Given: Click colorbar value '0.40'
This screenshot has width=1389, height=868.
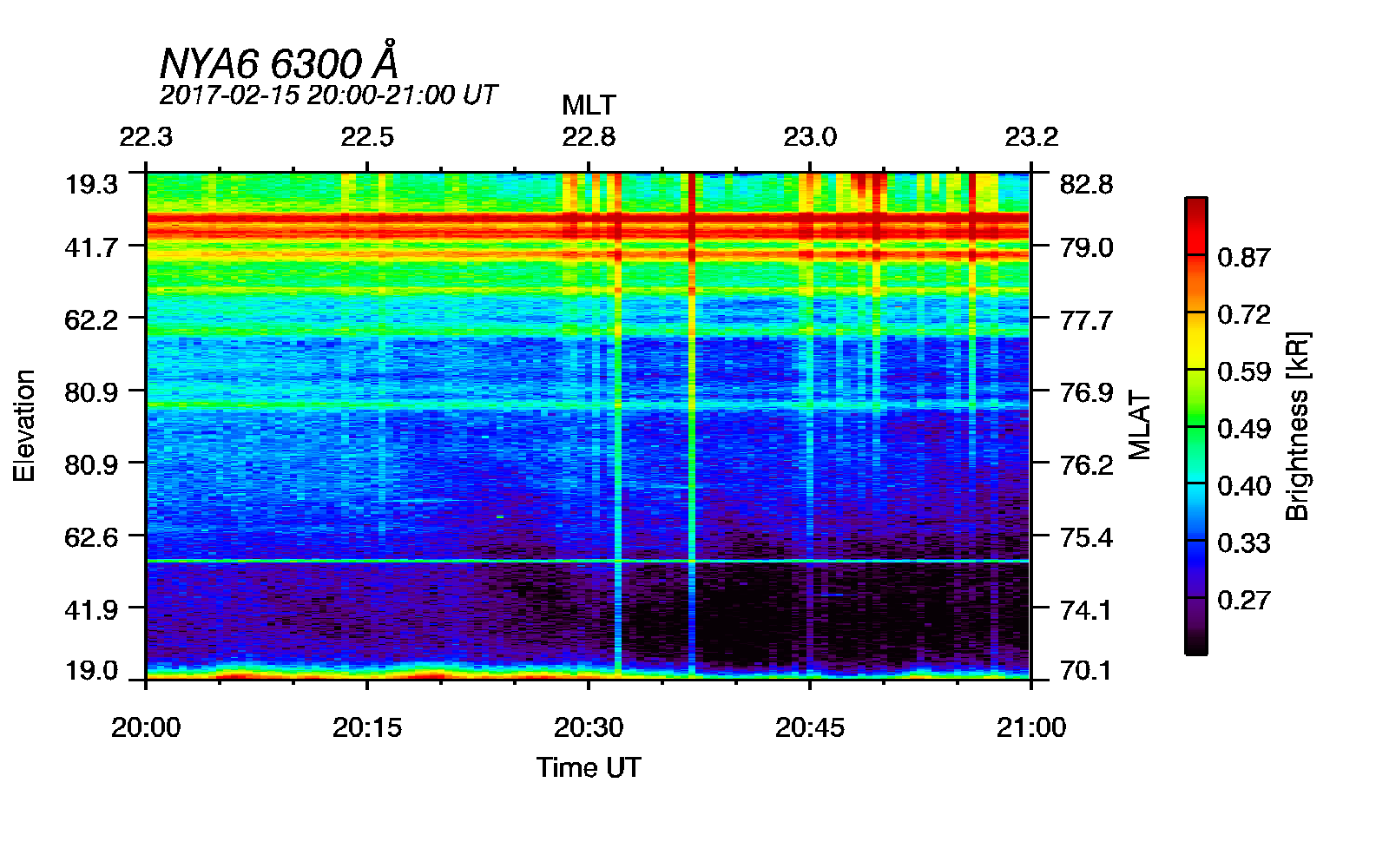Looking at the screenshot, I should tap(1243, 486).
